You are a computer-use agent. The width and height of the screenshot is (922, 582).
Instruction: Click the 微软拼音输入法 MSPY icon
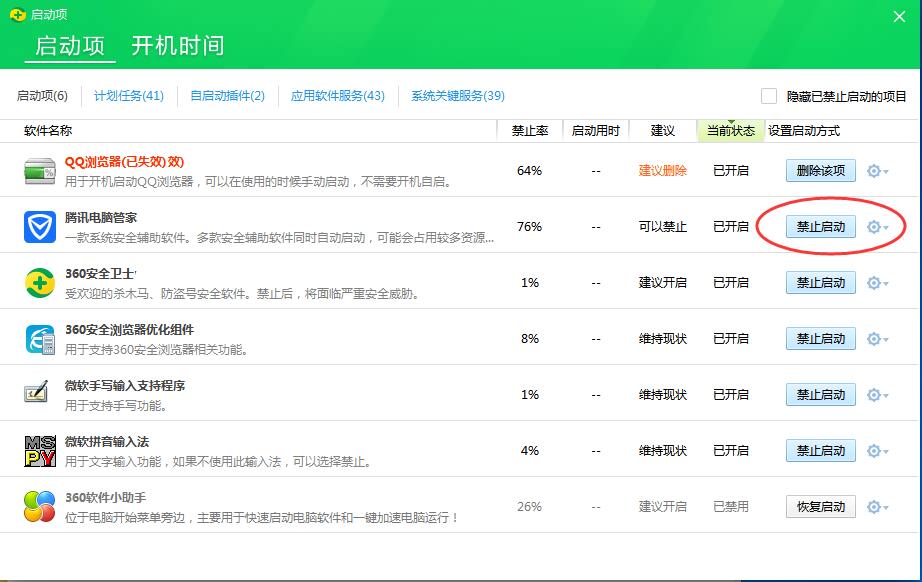coord(40,451)
